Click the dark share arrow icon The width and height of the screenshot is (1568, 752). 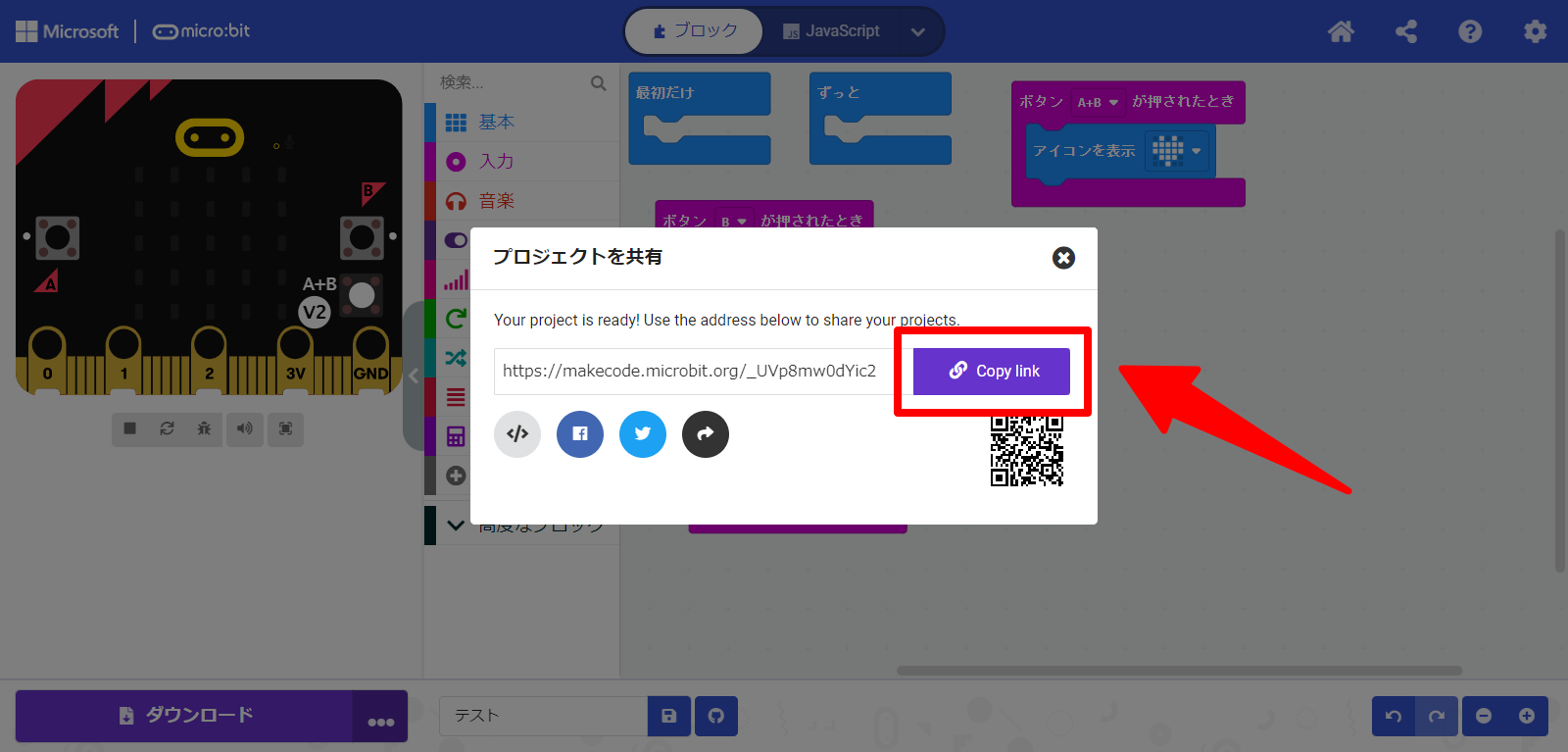click(x=706, y=434)
